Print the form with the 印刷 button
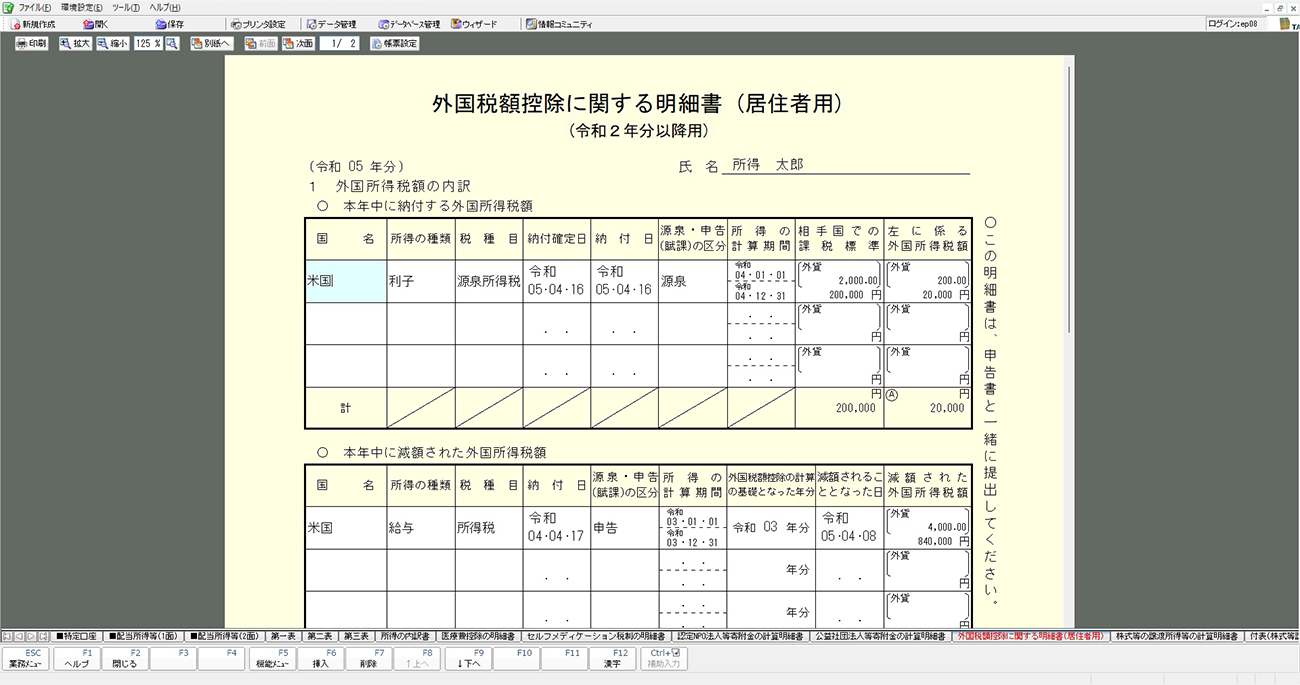 click(x=31, y=44)
